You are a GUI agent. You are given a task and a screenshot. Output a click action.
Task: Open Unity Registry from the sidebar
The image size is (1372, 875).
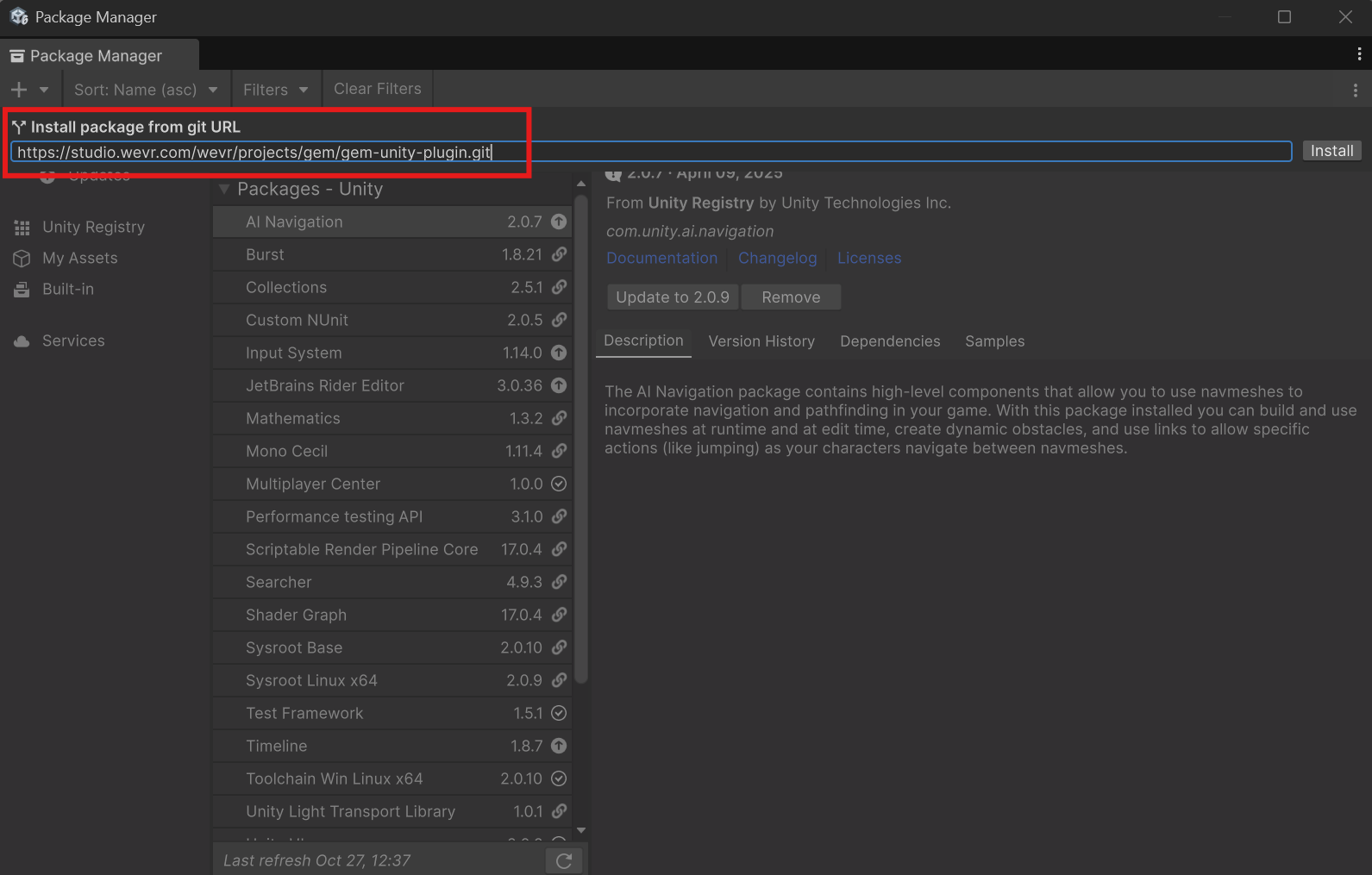[x=93, y=227]
